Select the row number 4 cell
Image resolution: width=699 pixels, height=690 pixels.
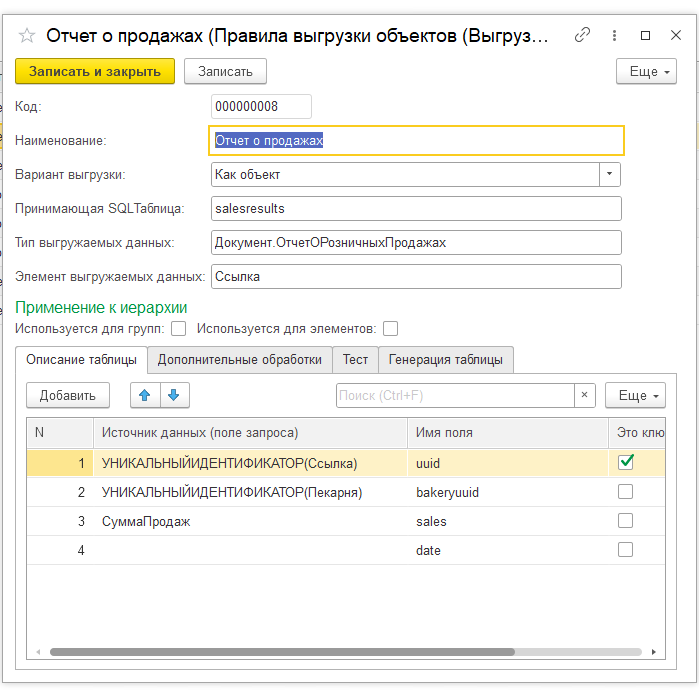(60, 550)
